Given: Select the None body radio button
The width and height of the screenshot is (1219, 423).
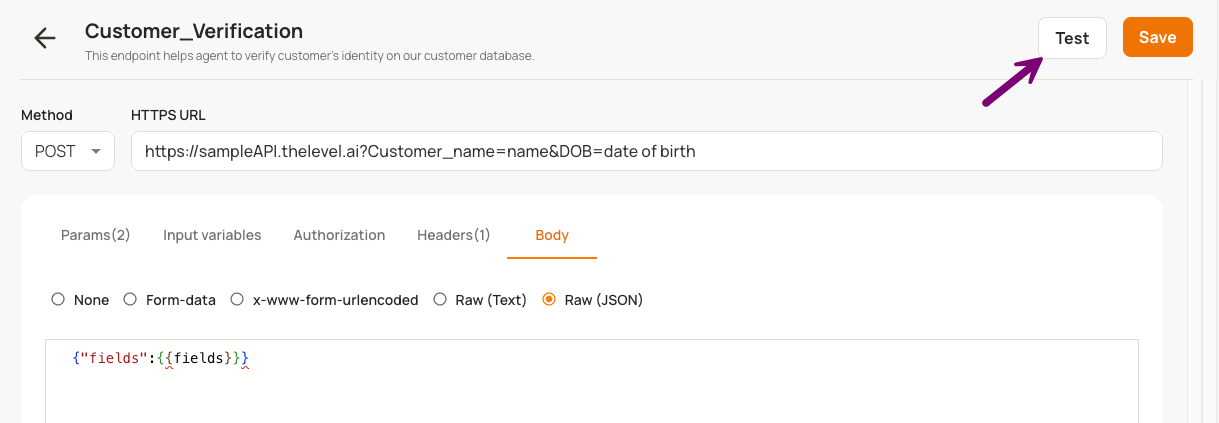Looking at the screenshot, I should click(58, 299).
